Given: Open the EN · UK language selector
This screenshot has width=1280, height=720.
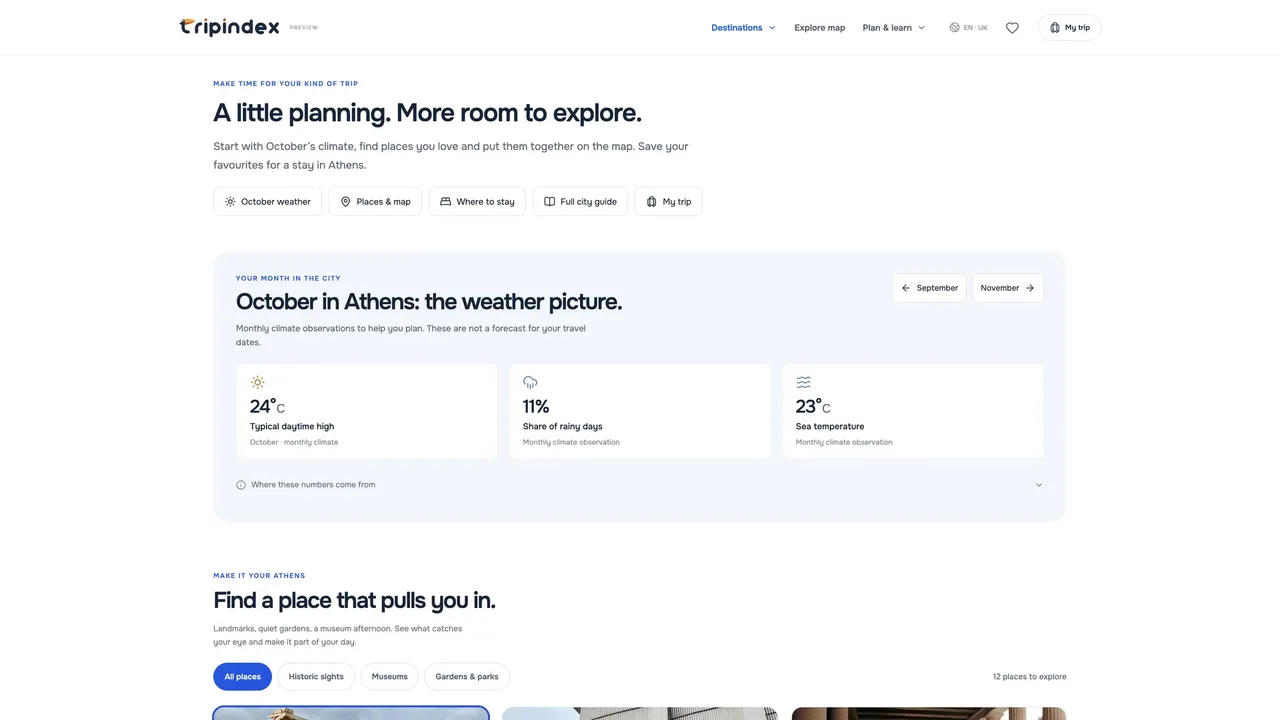Looking at the screenshot, I should click(x=968, y=28).
